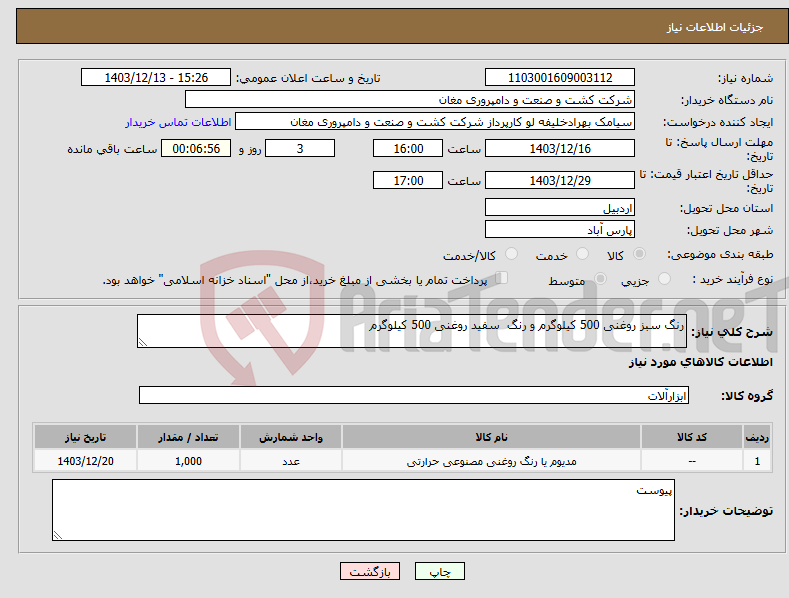Click item name مدیوم یا رنگ روغنی مصنوعی حرارتی
The width and height of the screenshot is (789, 598).
[491, 461]
